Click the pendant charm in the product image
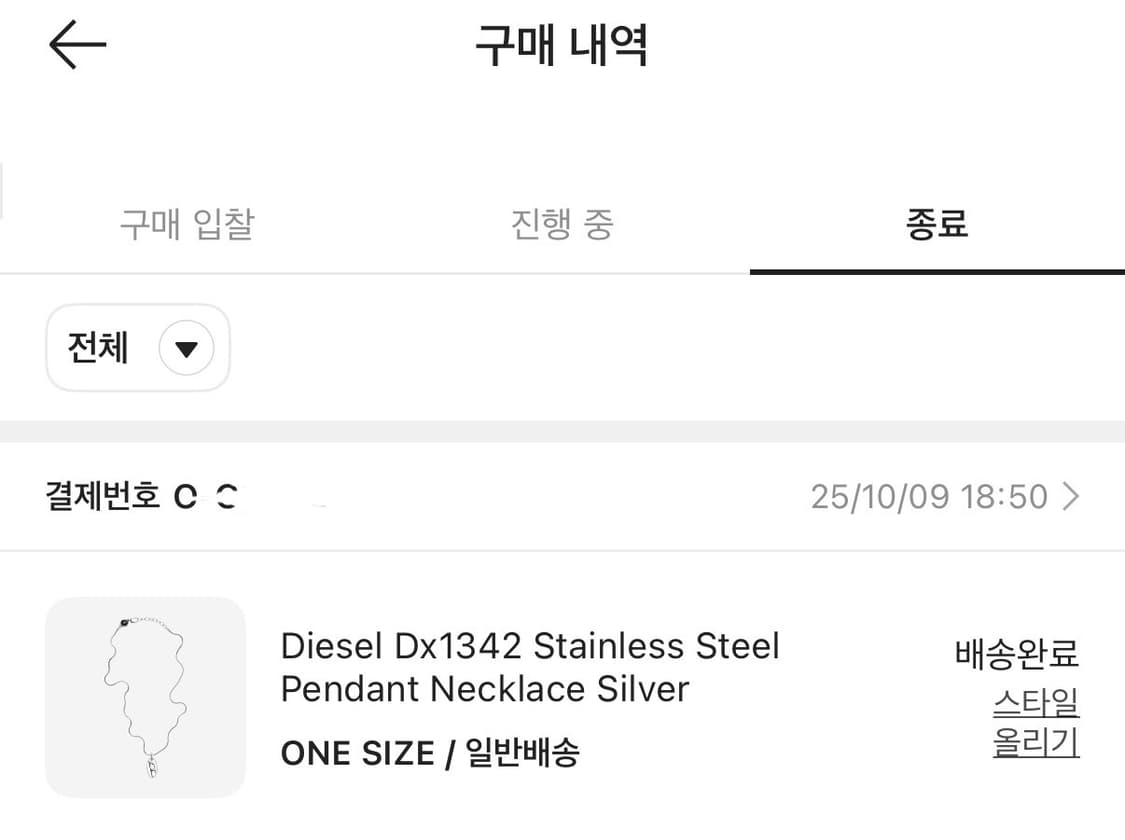Image resolution: width=1125 pixels, height=840 pixels. pos(151,768)
